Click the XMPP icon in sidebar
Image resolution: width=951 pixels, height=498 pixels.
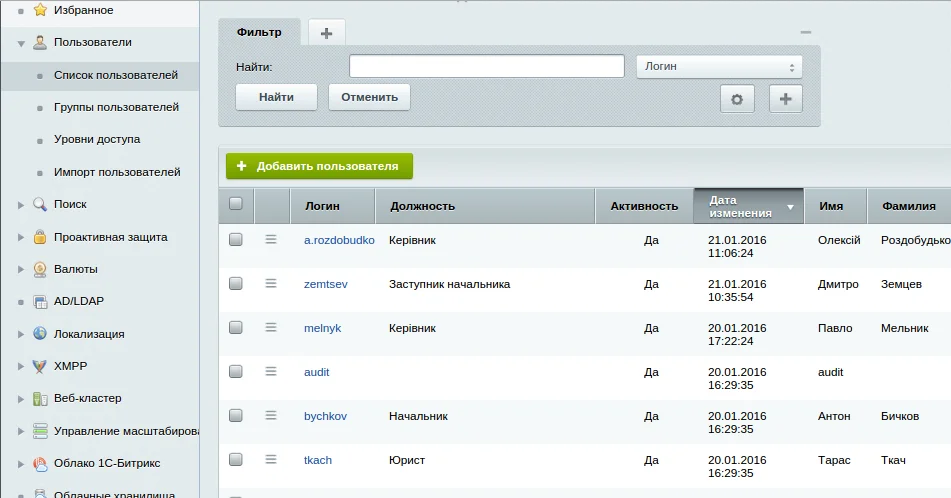[40, 366]
